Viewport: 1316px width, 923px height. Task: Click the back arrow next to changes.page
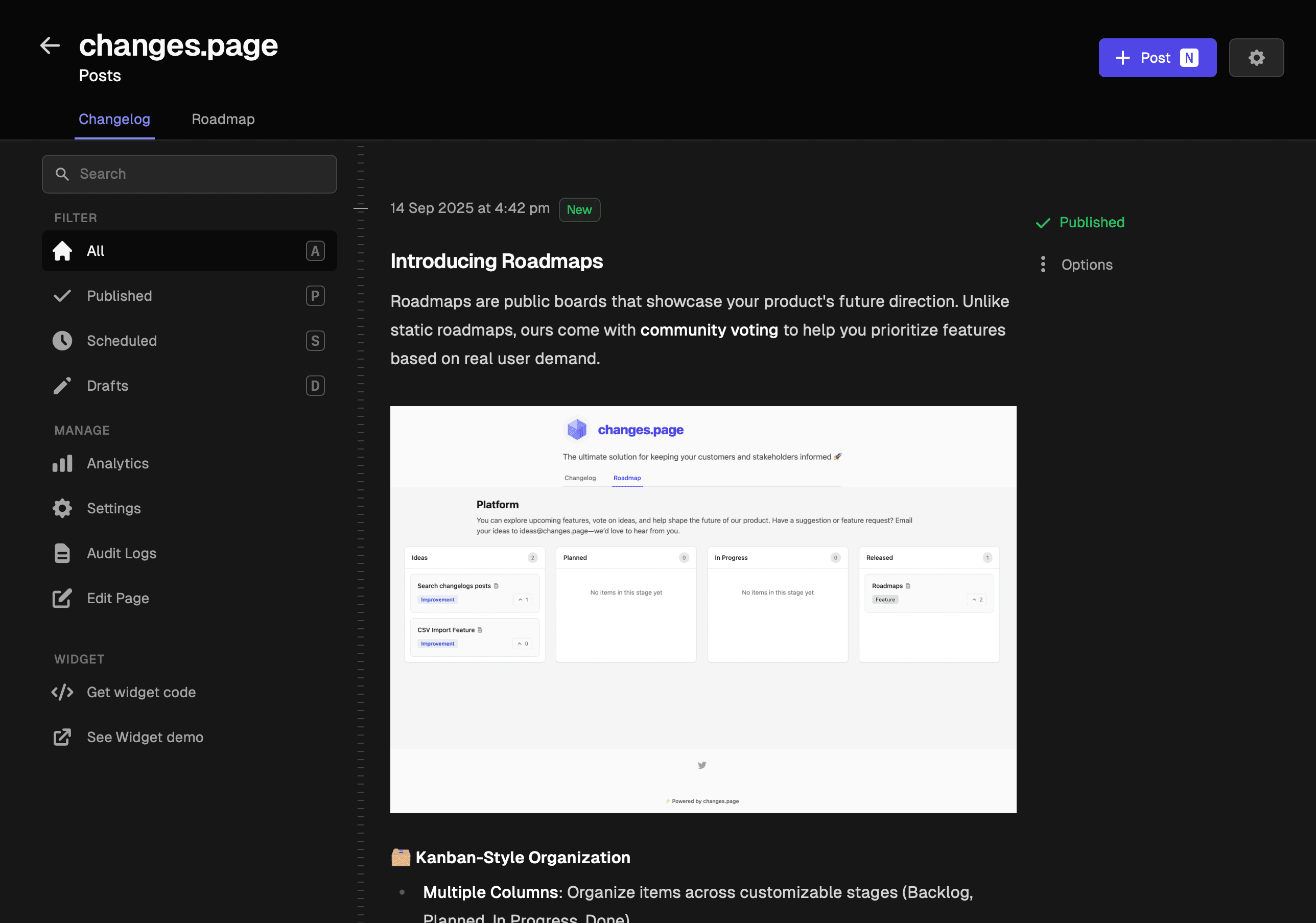(50, 45)
